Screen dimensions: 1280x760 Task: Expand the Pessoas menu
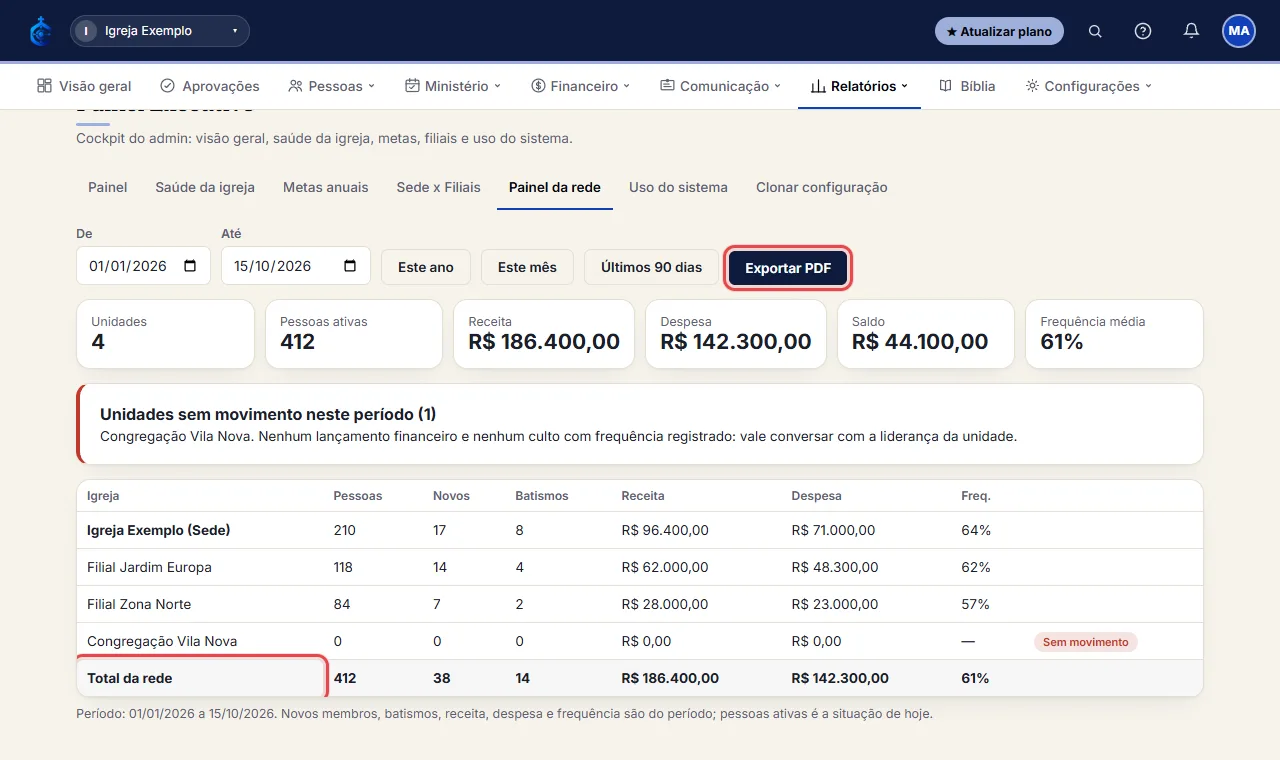point(331,86)
